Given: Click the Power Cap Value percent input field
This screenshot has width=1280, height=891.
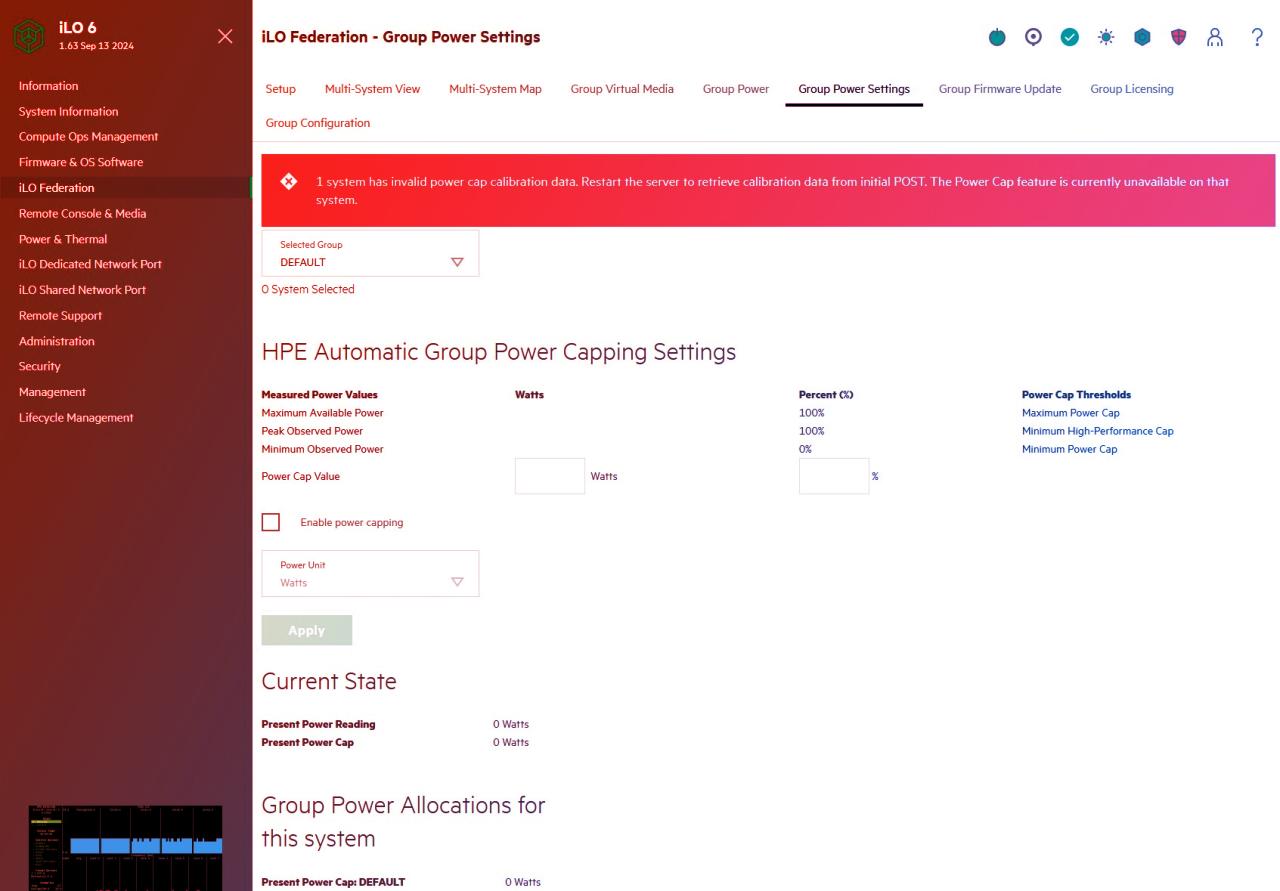Looking at the screenshot, I should (x=834, y=476).
